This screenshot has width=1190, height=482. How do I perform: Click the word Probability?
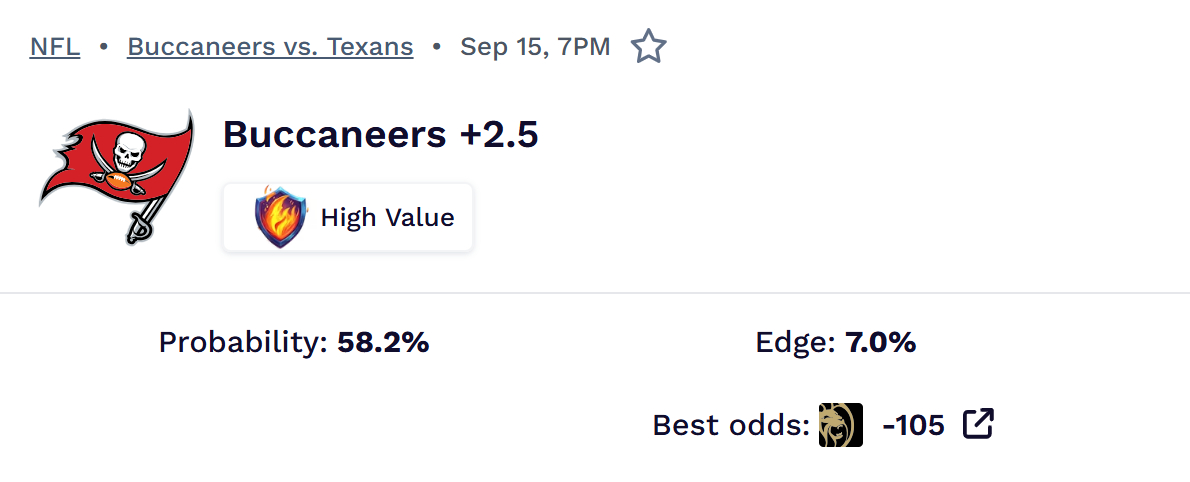[243, 343]
